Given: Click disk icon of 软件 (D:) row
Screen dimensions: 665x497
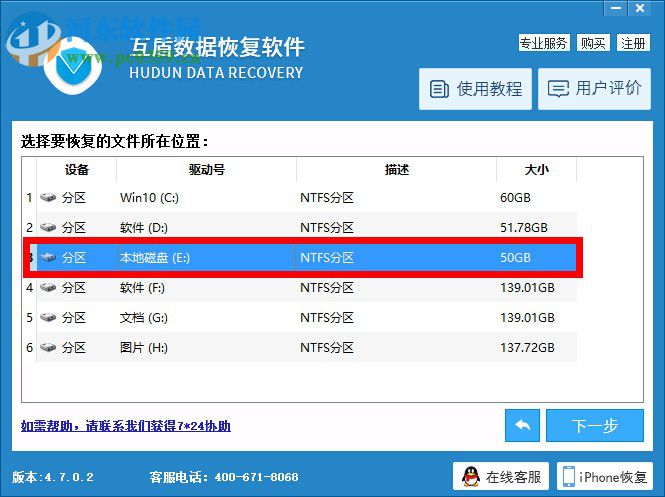Looking at the screenshot, I should click(x=48, y=228).
